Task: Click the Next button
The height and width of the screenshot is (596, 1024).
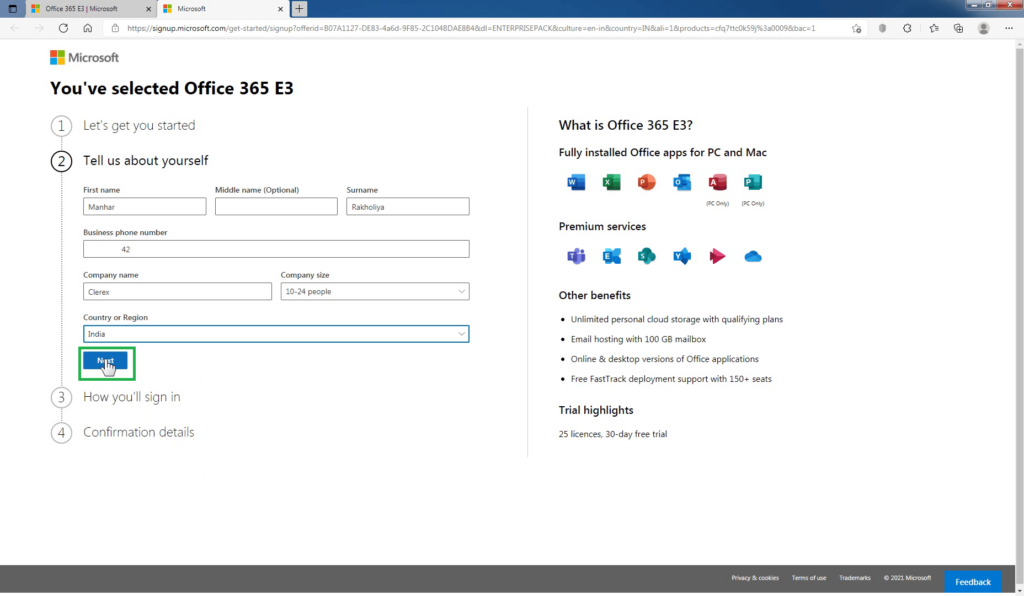Action: pos(105,360)
